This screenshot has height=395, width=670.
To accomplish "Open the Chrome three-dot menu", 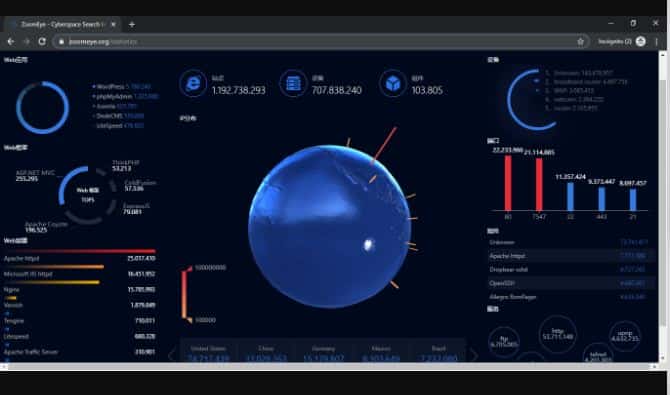I will click(657, 41).
